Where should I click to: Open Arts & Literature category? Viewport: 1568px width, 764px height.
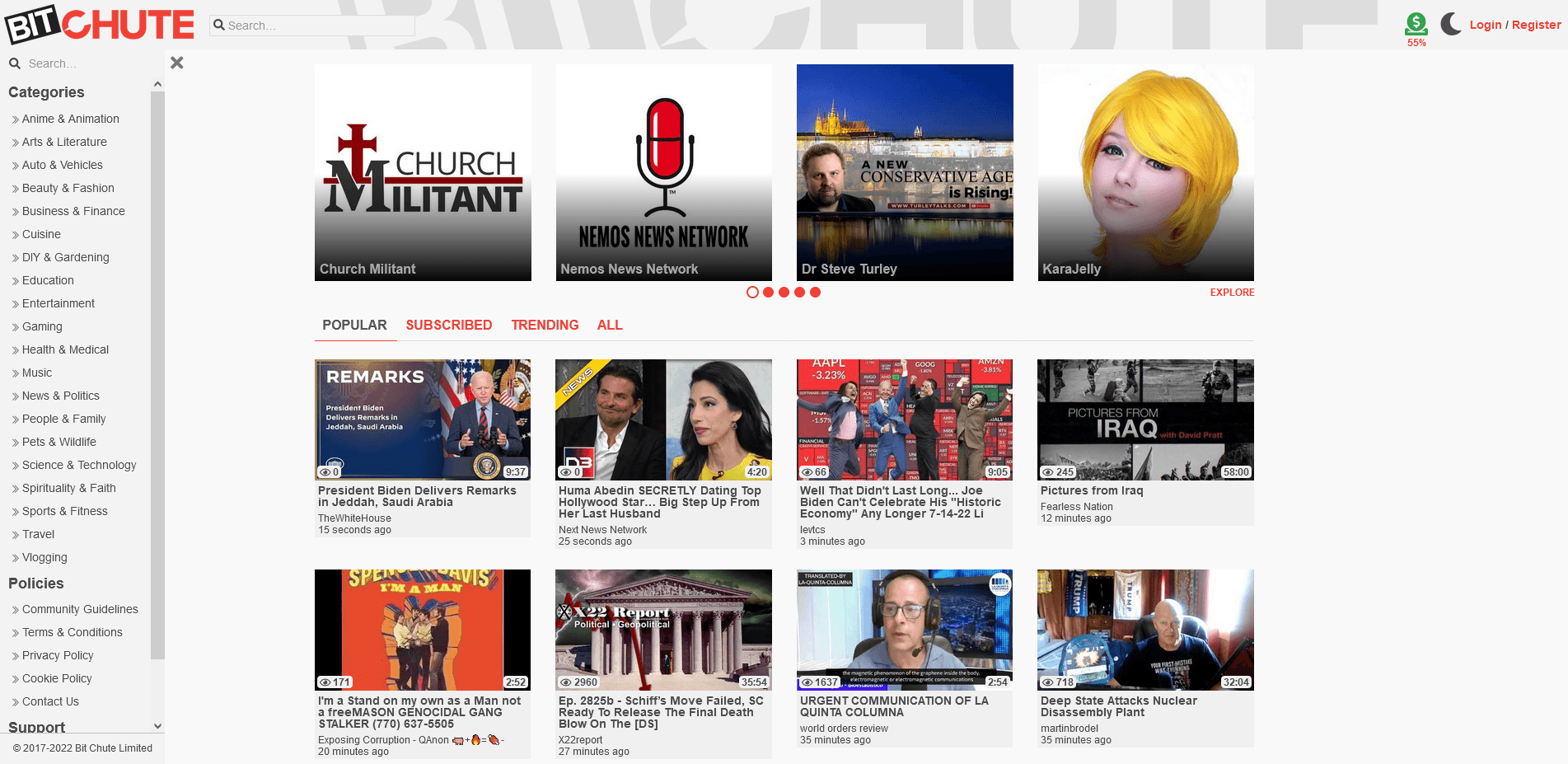pyautogui.click(x=64, y=142)
